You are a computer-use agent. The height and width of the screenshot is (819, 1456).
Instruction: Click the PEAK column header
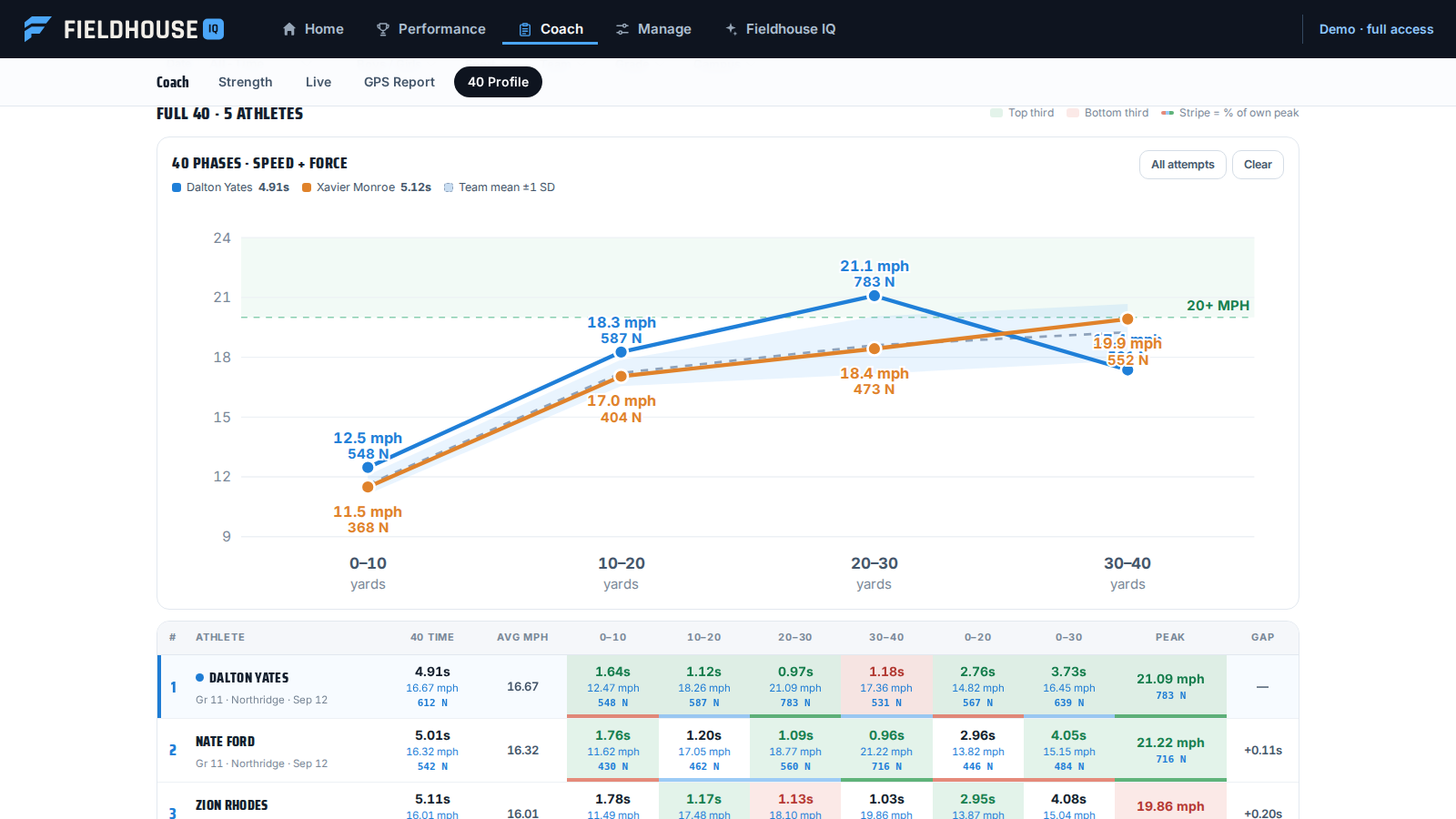pyautogui.click(x=1170, y=637)
